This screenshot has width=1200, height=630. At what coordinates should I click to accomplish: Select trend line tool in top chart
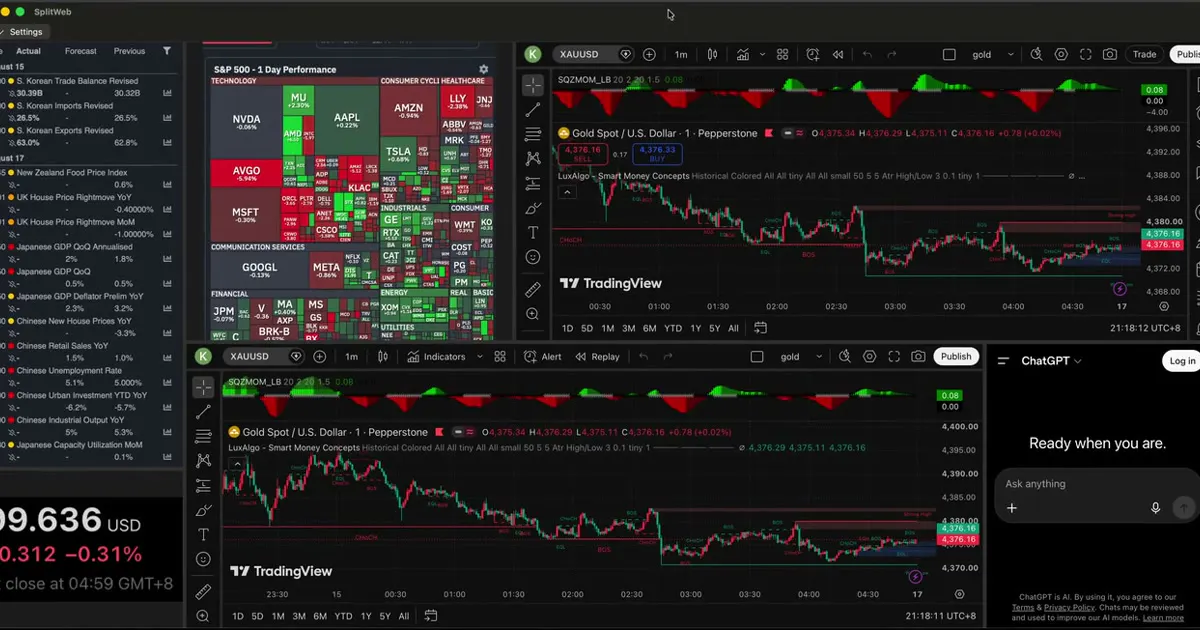(x=533, y=110)
